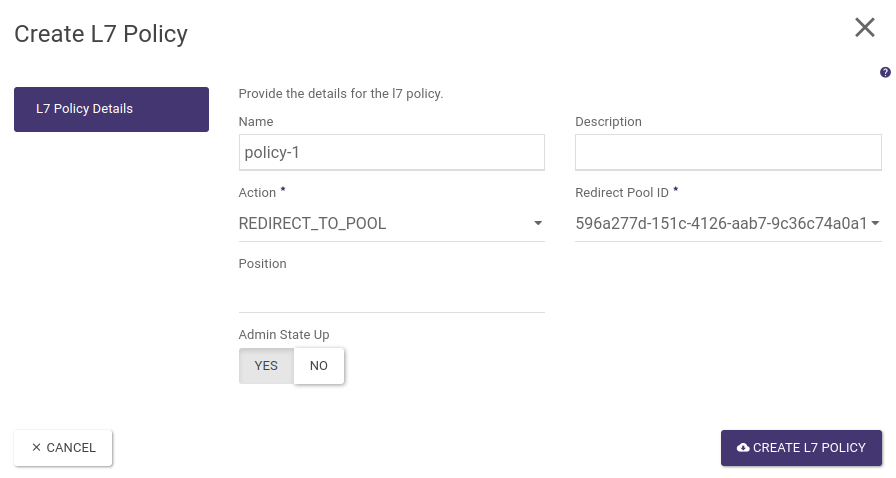
Task: Open the help question mark icon
Action: pyautogui.click(x=885, y=73)
